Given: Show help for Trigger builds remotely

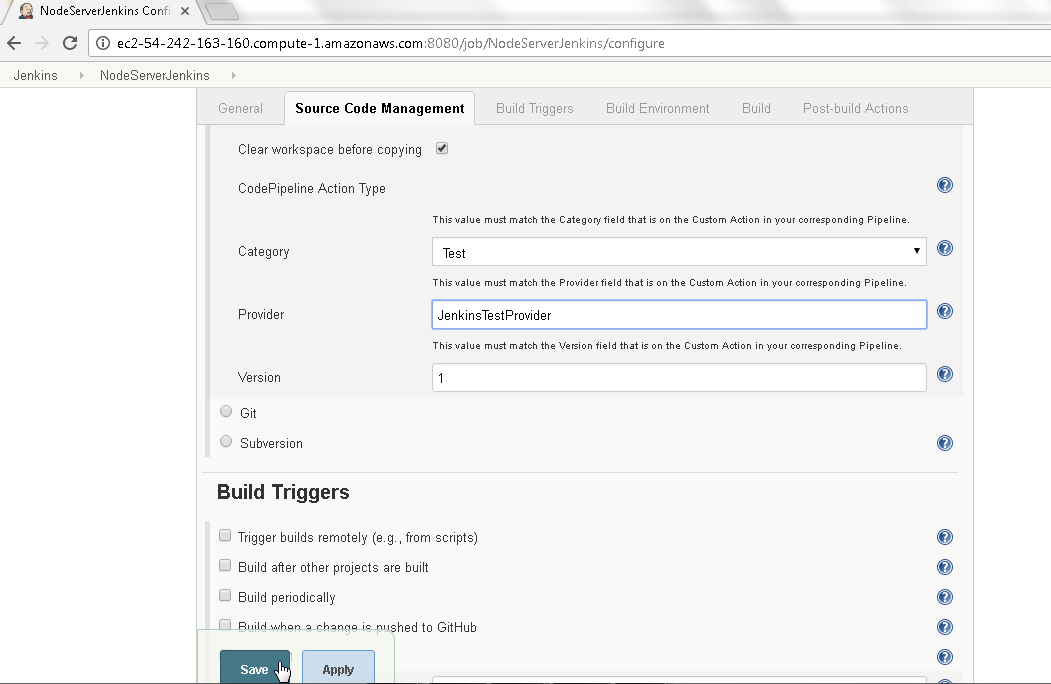Looking at the screenshot, I should click(x=944, y=537).
